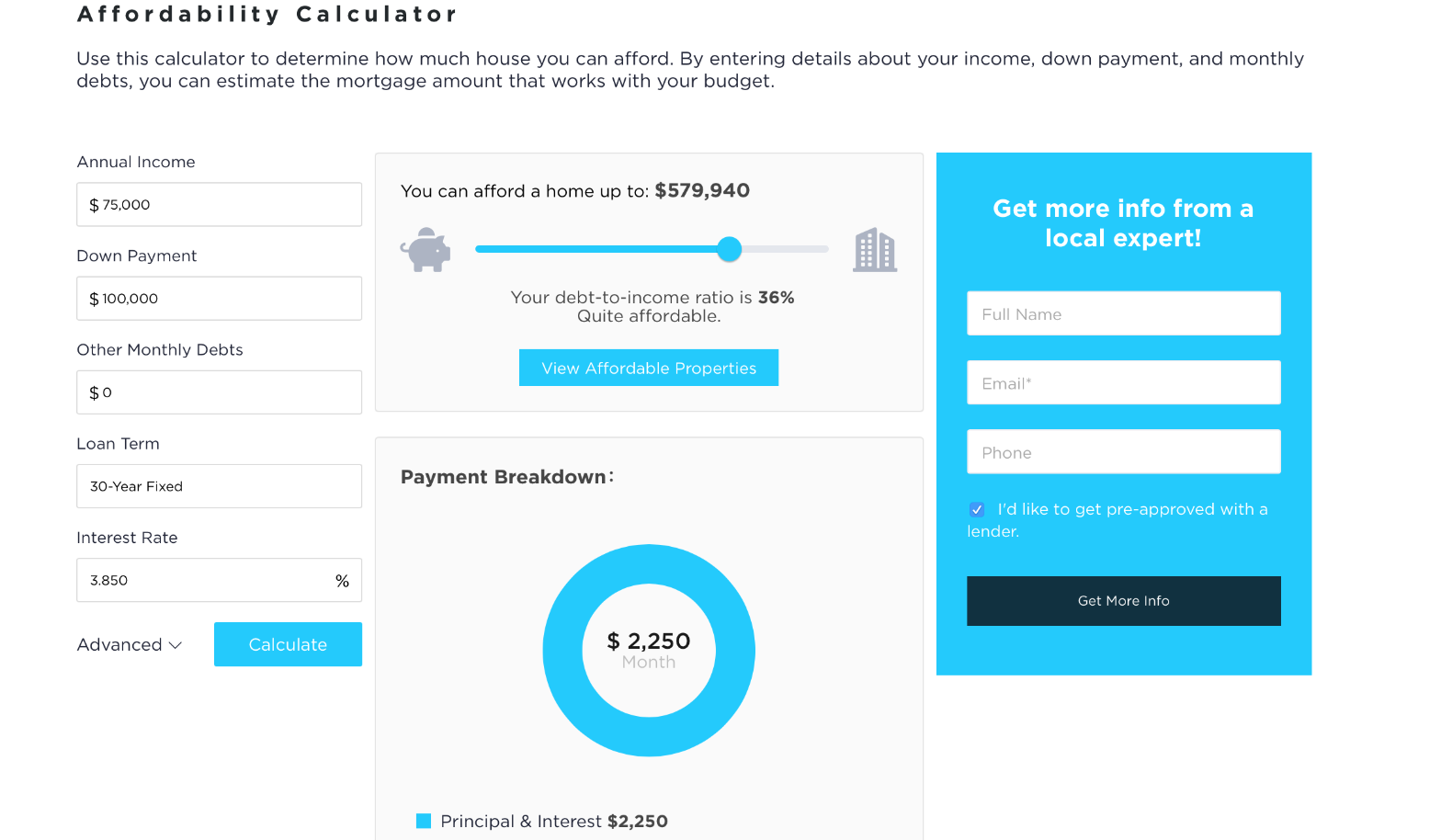Click the $2,250 Month amount in chart center

[649, 650]
